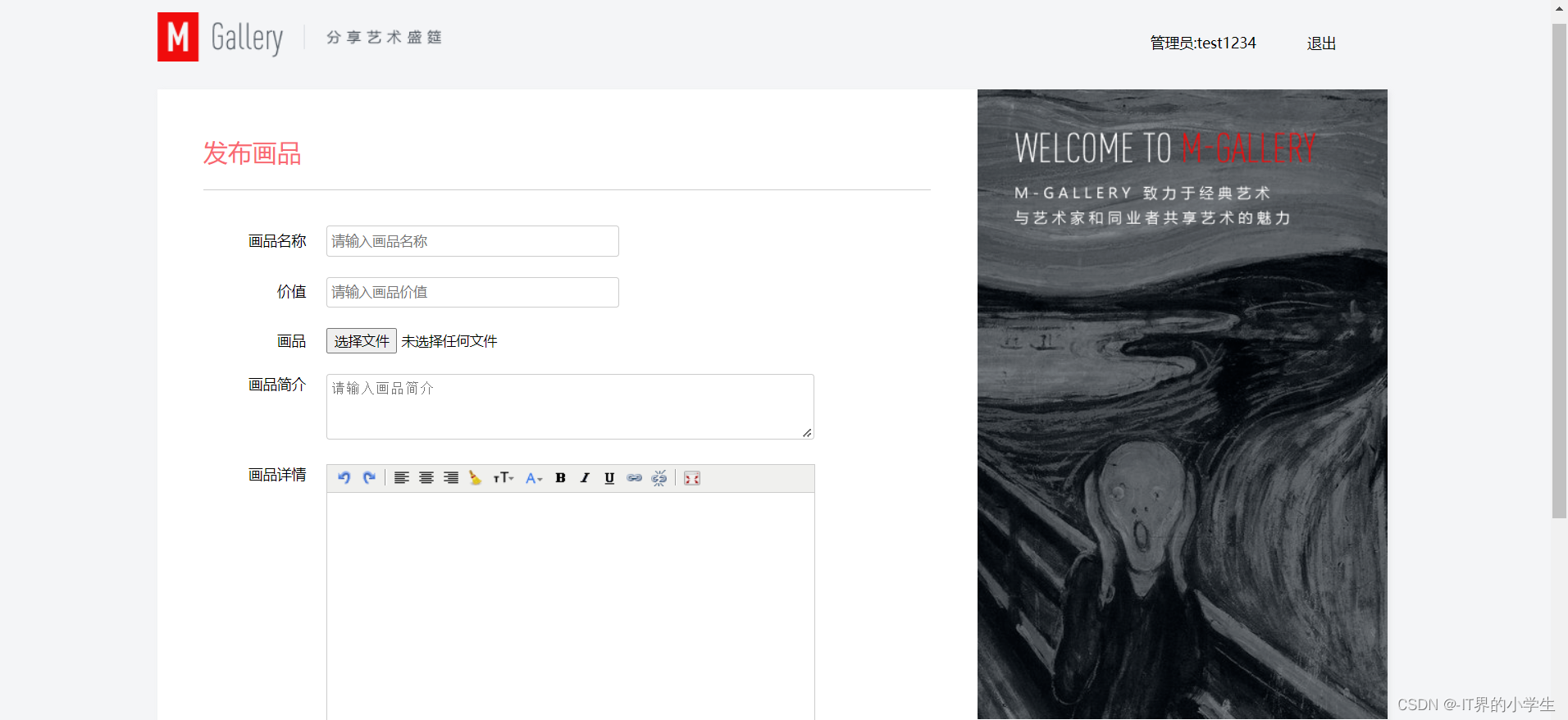Click the 发布画品 heading text
This screenshot has width=1568, height=720.
[x=252, y=153]
